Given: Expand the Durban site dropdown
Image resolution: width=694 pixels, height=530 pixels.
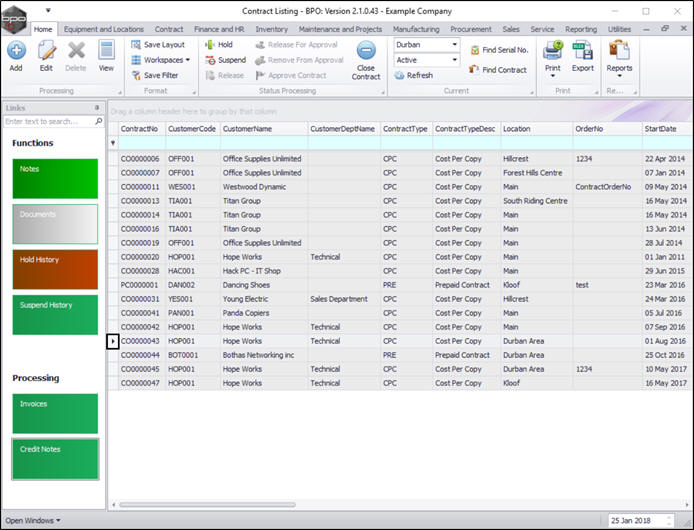Looking at the screenshot, I should (x=454, y=45).
